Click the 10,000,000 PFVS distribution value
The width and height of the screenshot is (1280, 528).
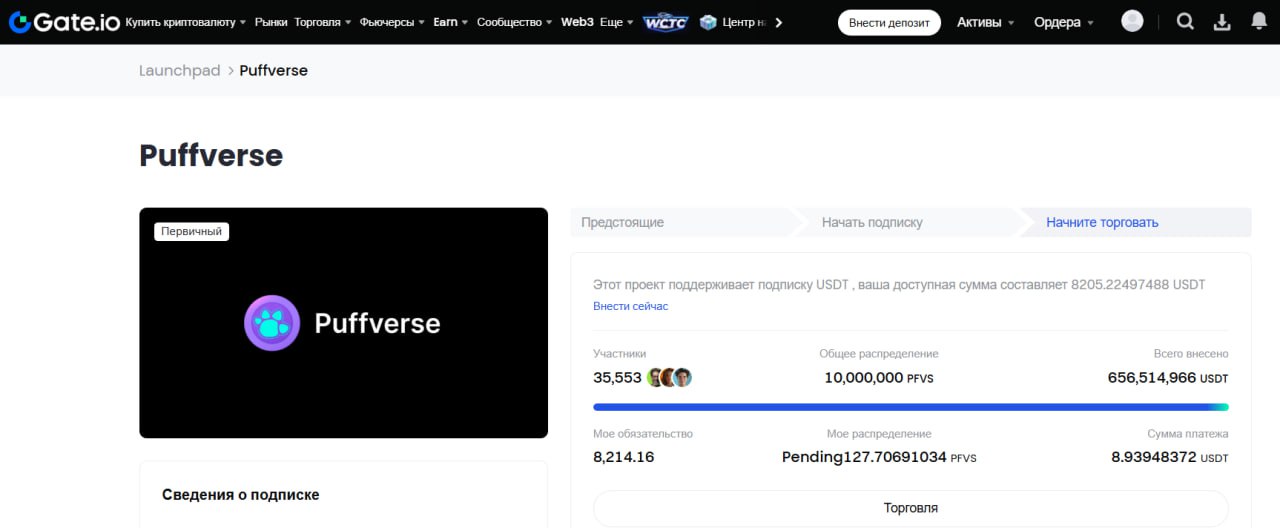point(878,378)
